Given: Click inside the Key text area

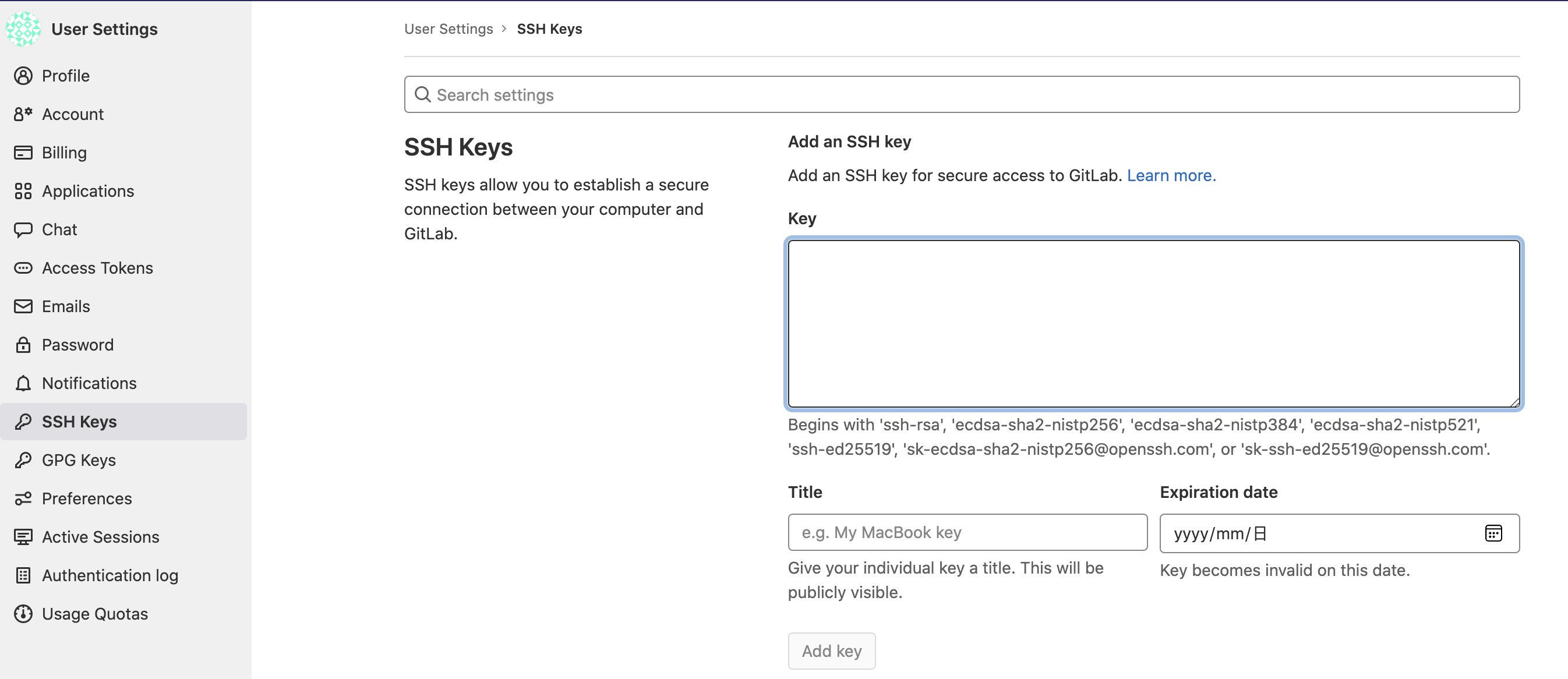Looking at the screenshot, I should 1153,323.
